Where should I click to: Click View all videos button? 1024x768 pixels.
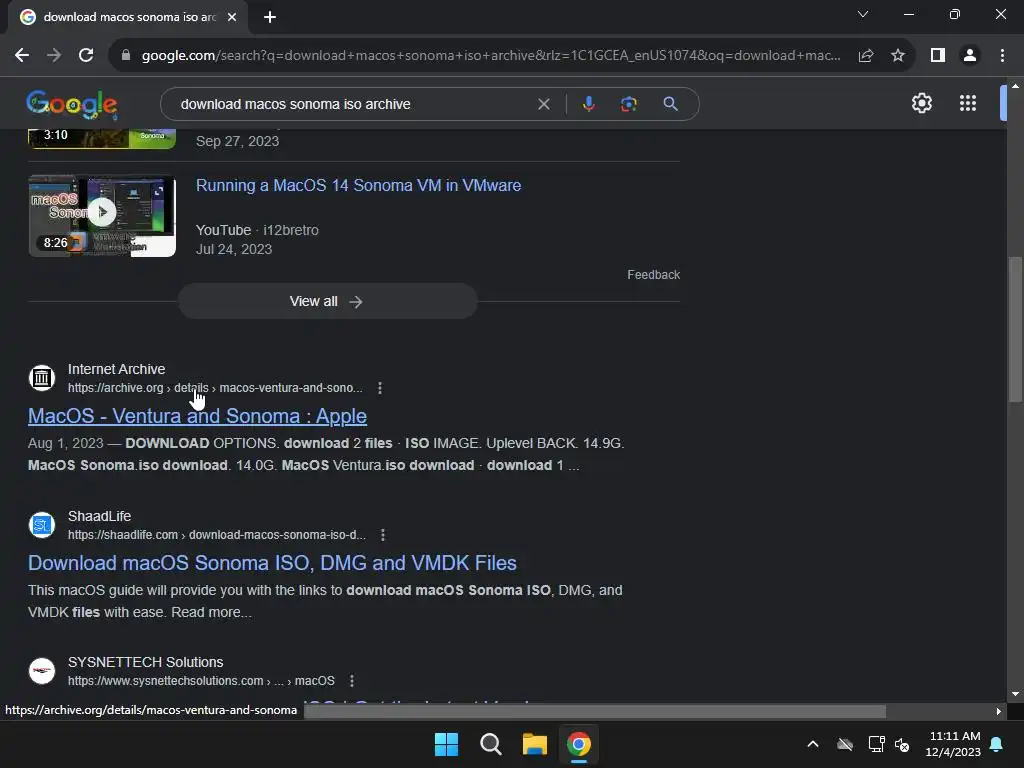pyautogui.click(x=328, y=301)
